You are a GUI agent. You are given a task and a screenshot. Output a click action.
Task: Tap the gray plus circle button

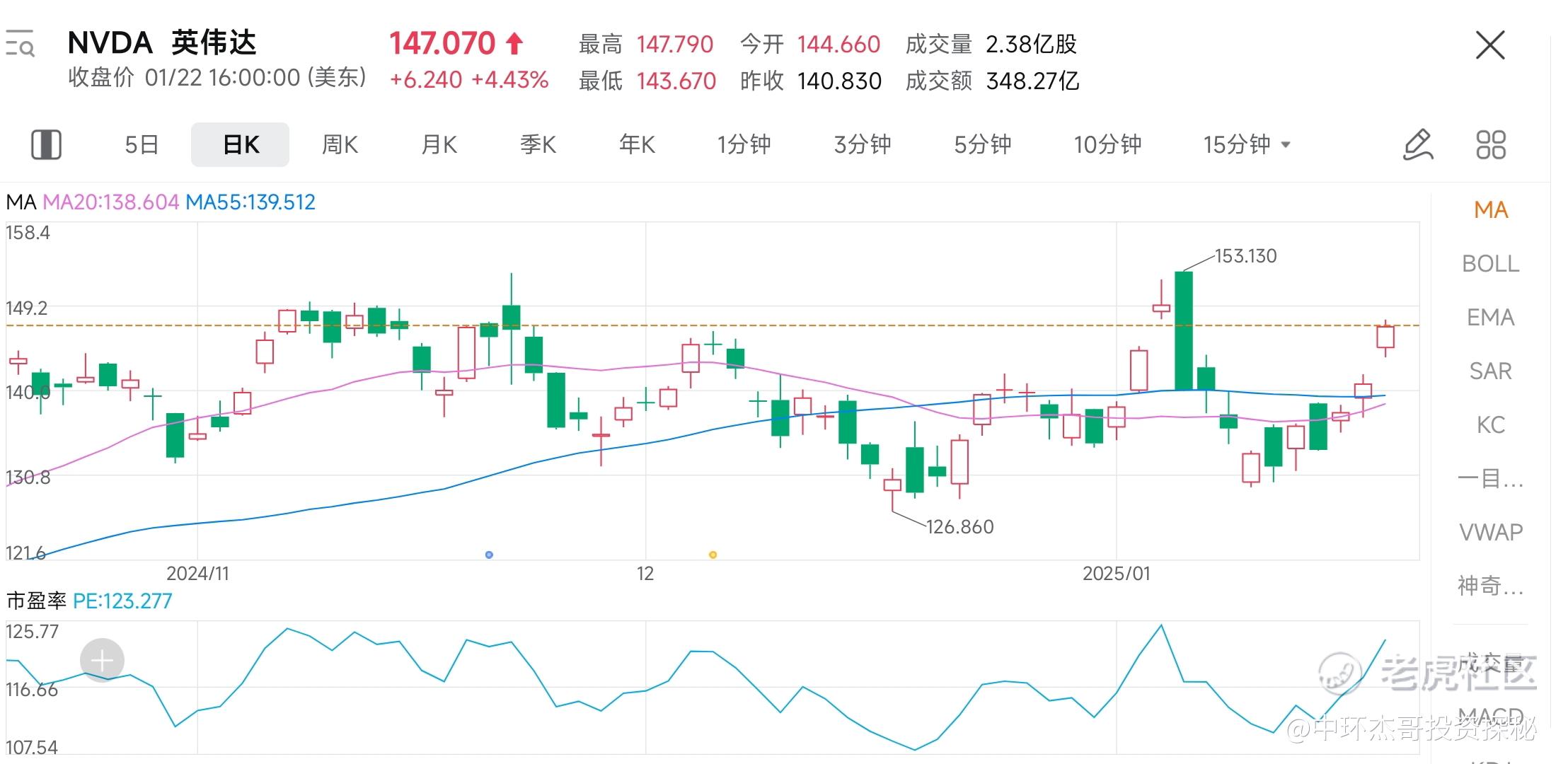(x=102, y=661)
